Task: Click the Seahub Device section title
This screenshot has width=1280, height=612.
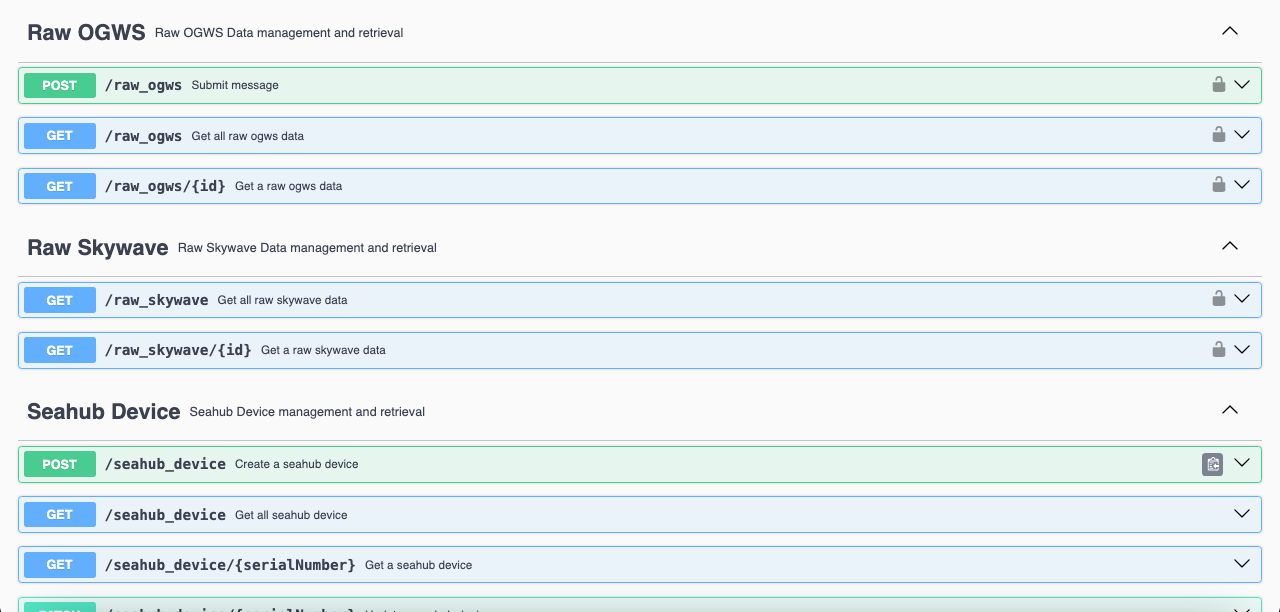Action: click(104, 411)
